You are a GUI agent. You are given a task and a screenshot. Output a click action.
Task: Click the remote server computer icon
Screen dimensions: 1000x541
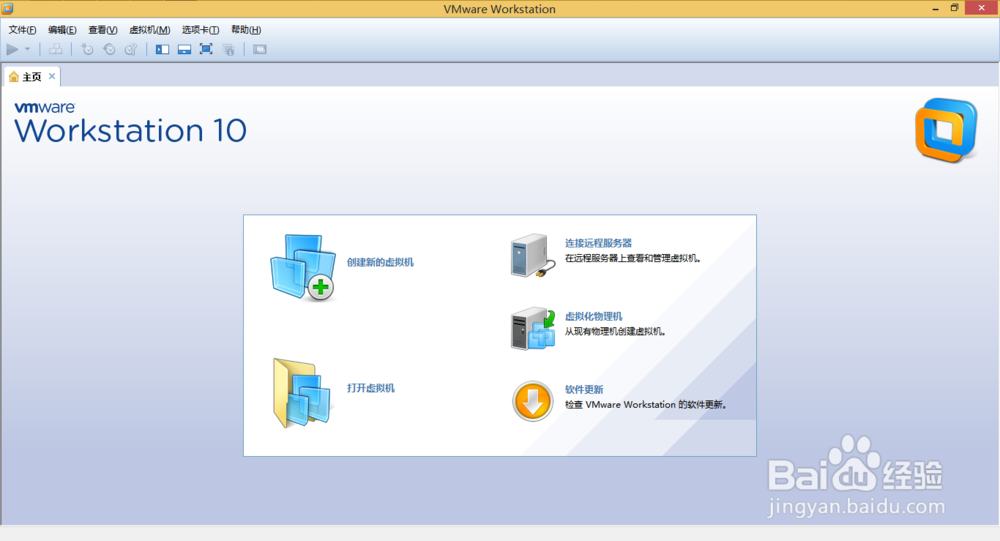[x=533, y=255]
